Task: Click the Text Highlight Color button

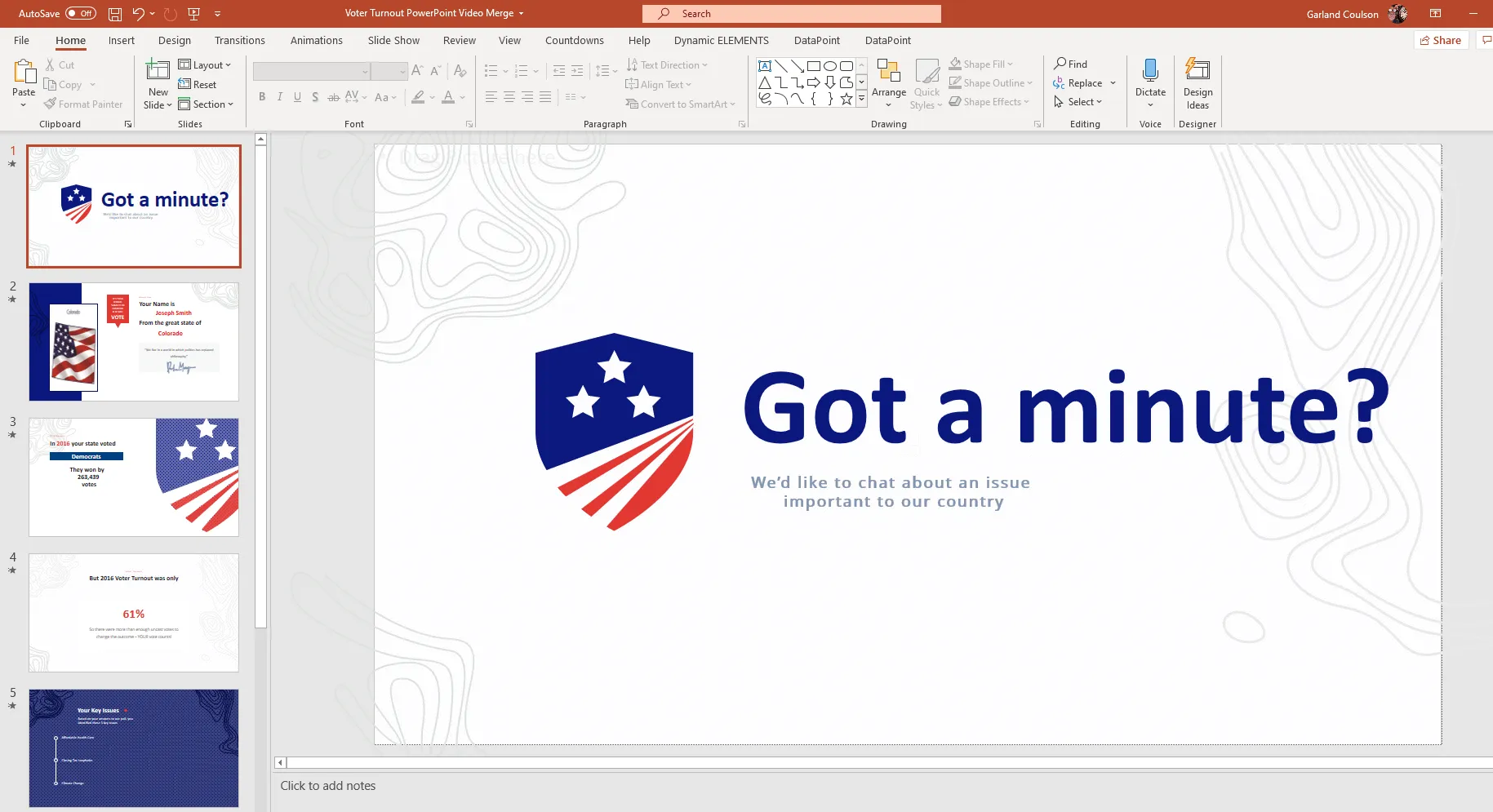Action: 418,97
